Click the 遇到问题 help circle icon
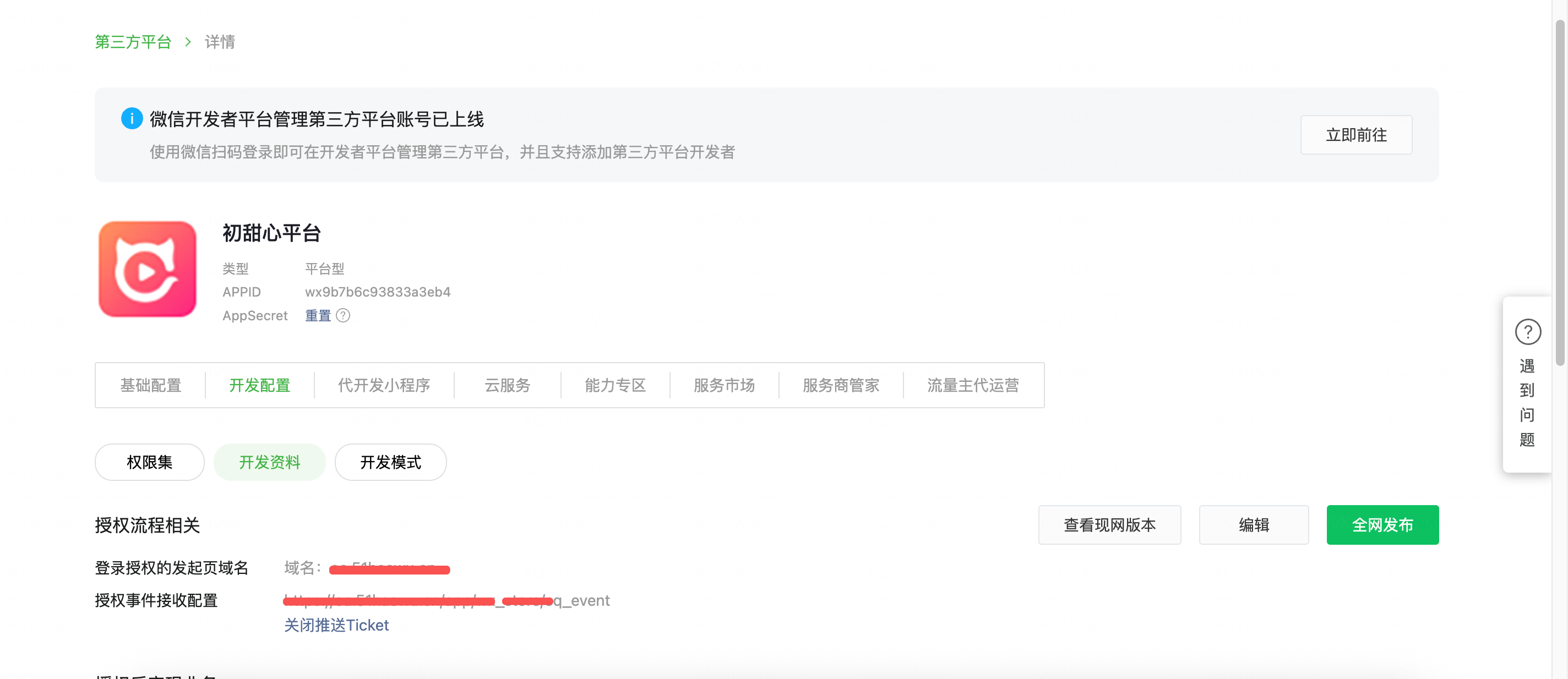The width and height of the screenshot is (1568, 679). (1527, 332)
